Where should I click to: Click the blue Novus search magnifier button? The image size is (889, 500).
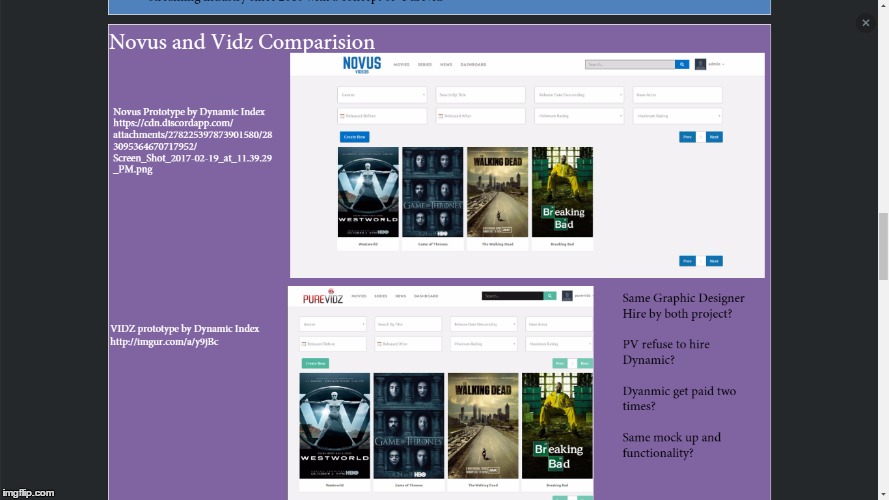point(682,65)
